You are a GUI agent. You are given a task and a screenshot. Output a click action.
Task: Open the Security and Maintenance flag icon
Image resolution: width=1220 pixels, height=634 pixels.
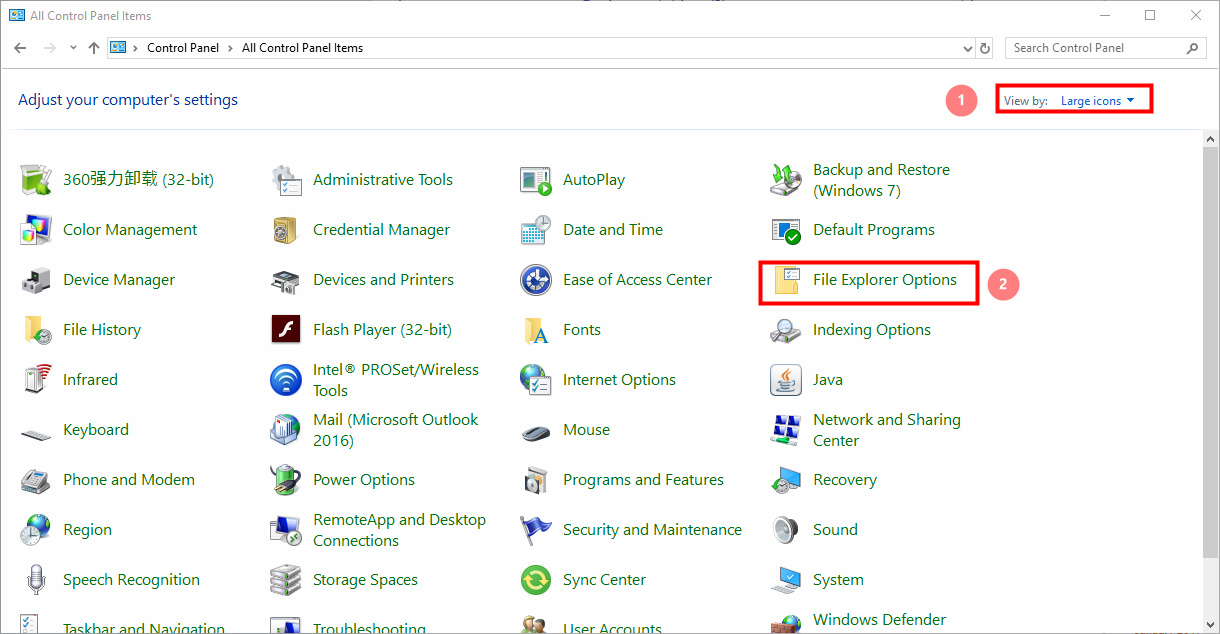[x=536, y=530]
